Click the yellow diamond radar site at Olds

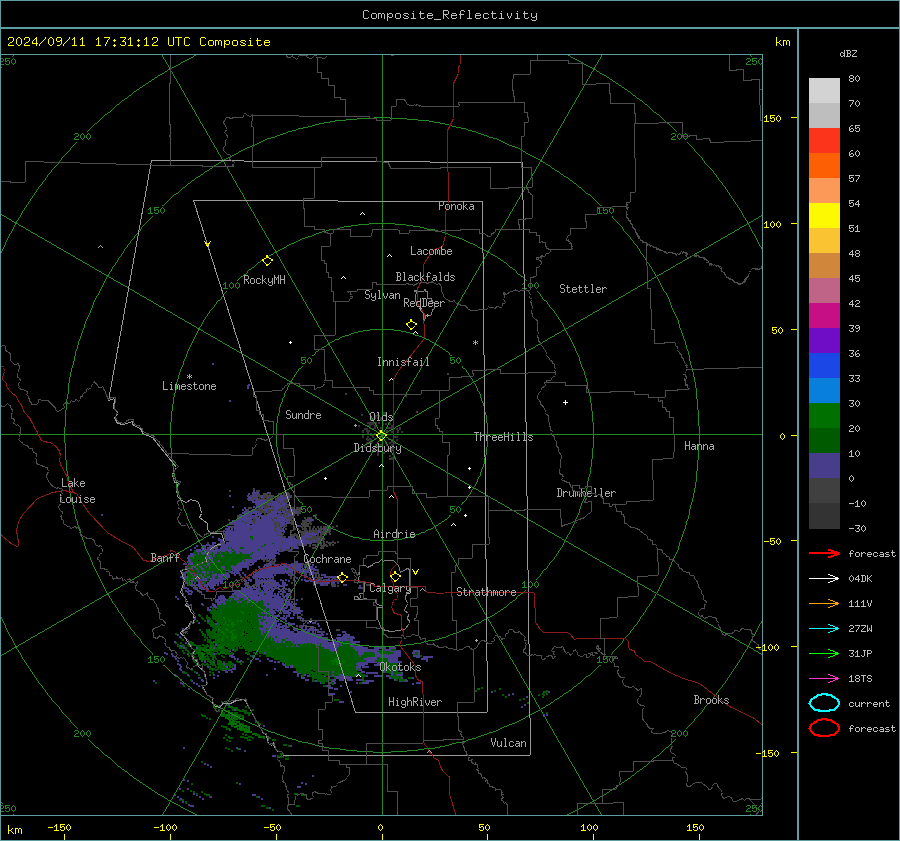click(x=381, y=436)
